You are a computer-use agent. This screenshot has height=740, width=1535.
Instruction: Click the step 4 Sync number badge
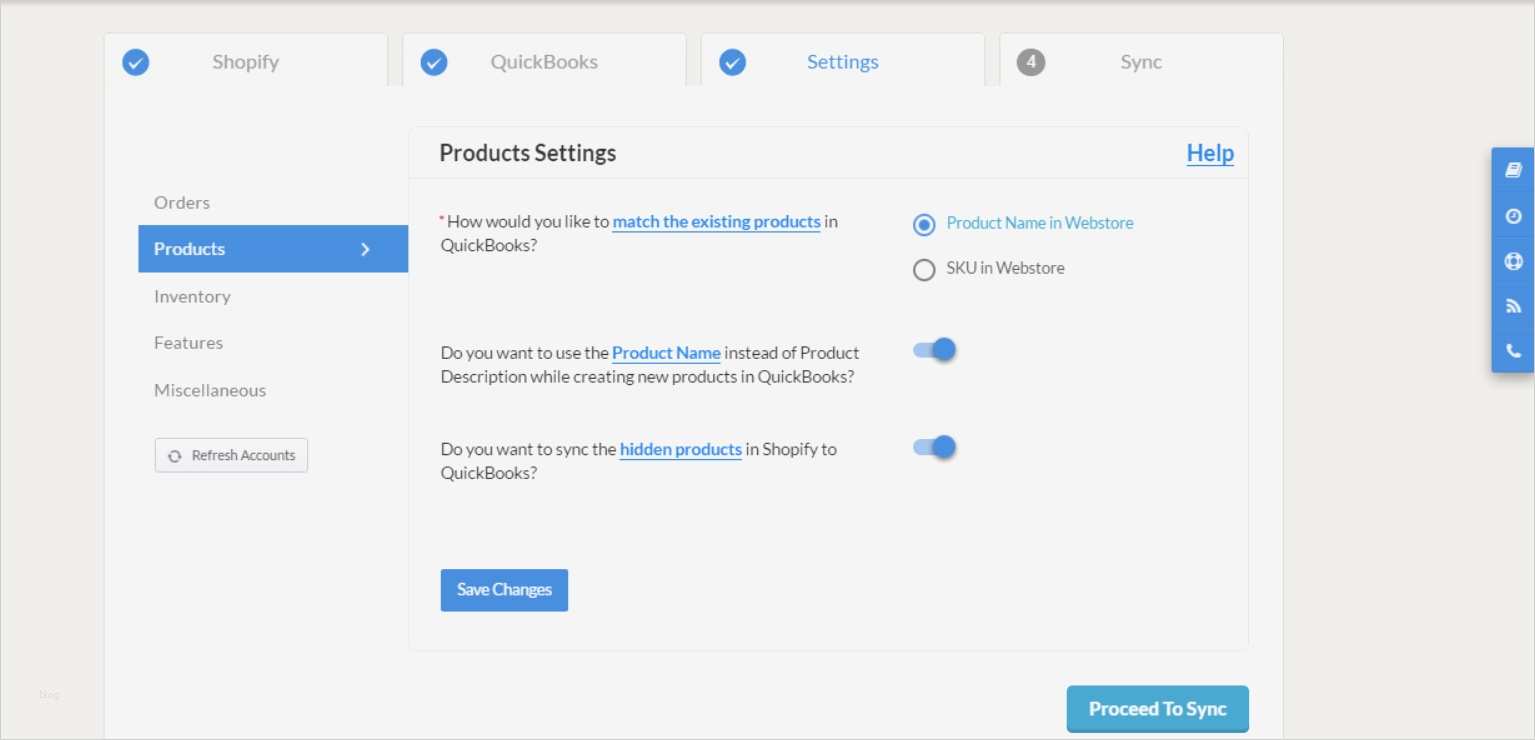click(1031, 62)
